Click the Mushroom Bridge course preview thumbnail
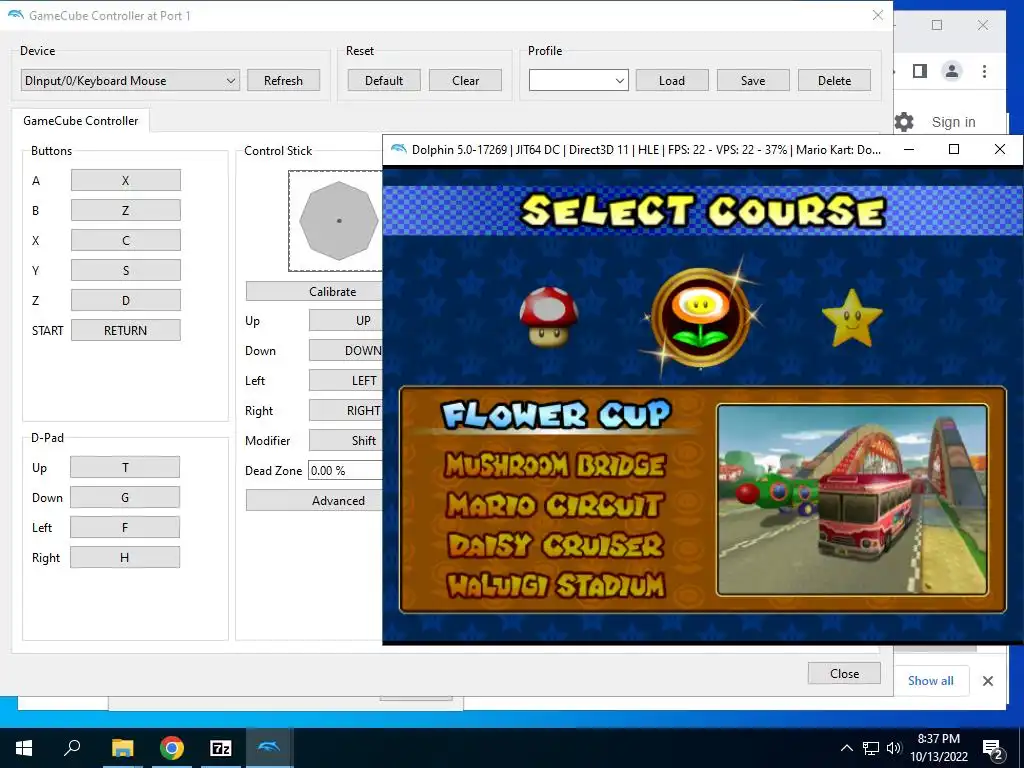 (x=852, y=500)
